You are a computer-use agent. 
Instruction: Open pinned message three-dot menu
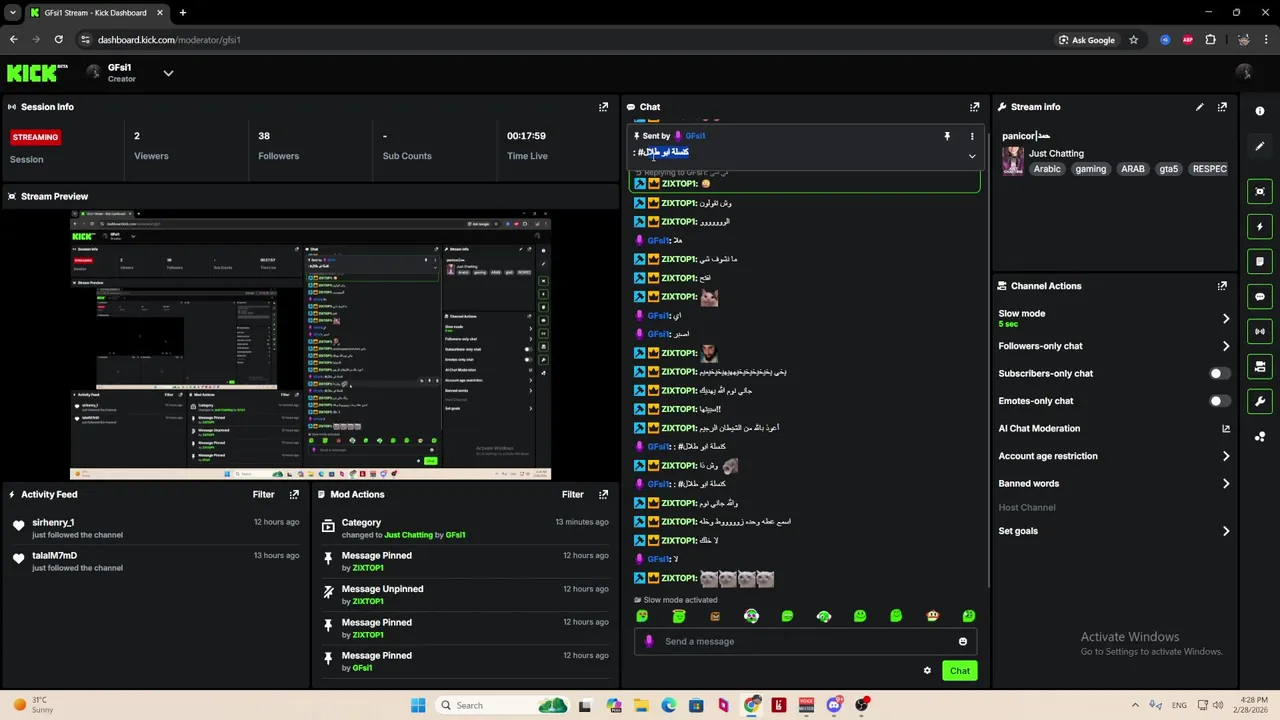(972, 136)
